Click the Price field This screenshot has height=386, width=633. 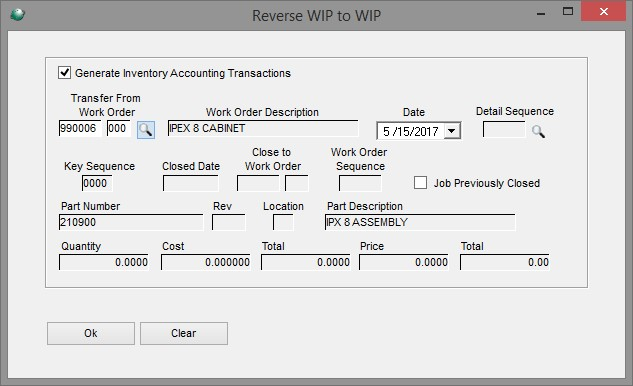(404, 262)
